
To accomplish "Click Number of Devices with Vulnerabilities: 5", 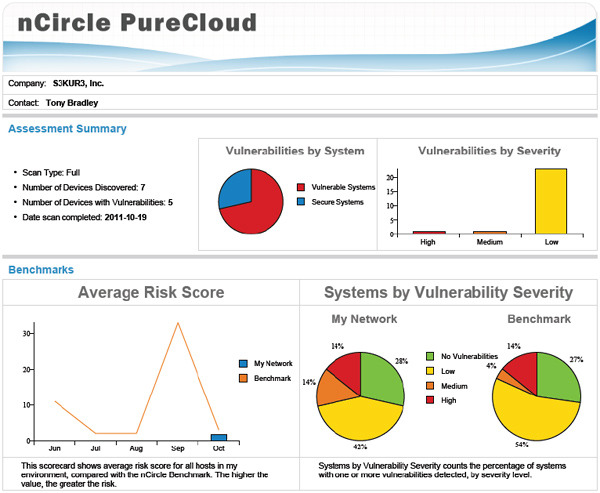I will pos(98,202).
